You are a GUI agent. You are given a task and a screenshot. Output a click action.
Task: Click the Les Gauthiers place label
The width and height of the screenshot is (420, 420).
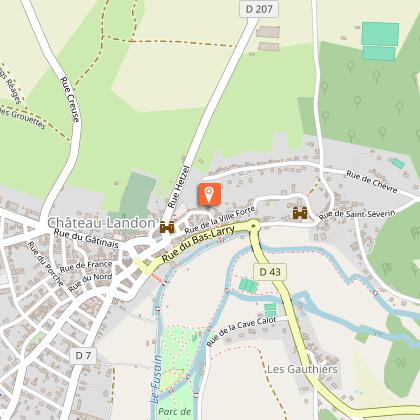coord(302,369)
